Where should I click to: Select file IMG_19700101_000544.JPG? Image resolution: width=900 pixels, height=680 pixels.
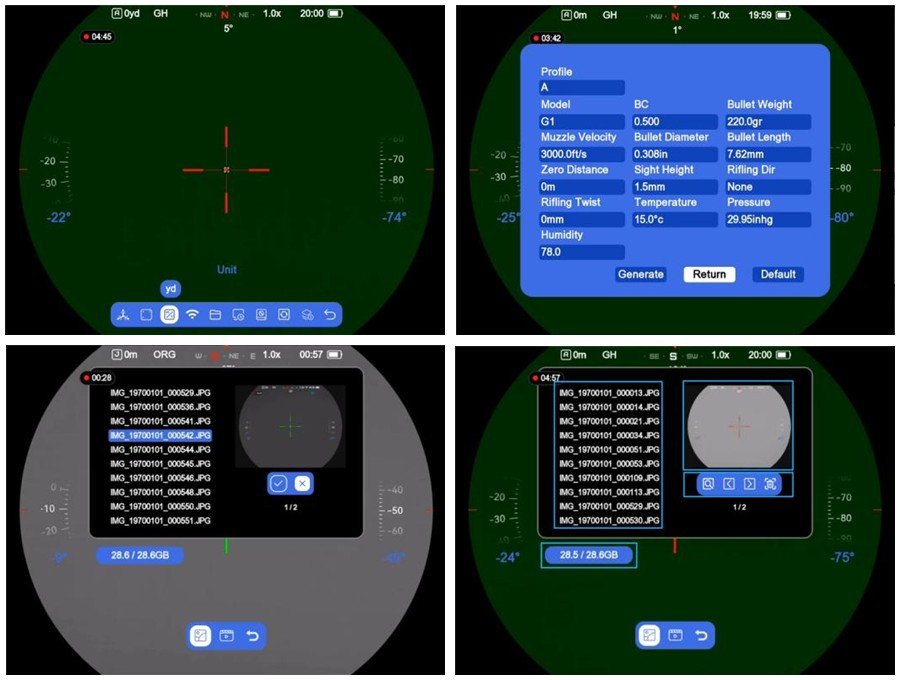tap(160, 450)
